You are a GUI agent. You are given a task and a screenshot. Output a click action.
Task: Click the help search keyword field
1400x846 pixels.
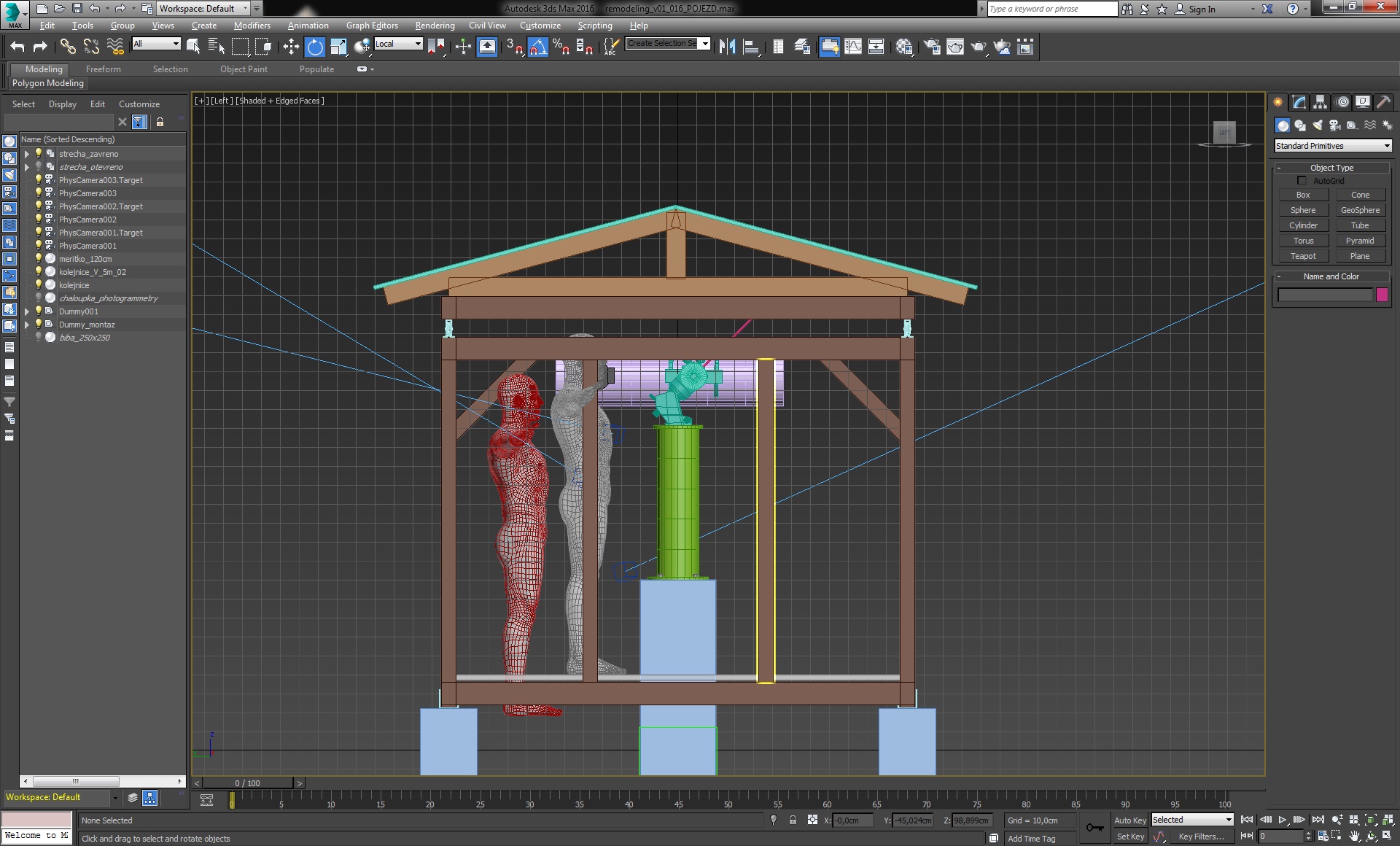pos(1052,9)
